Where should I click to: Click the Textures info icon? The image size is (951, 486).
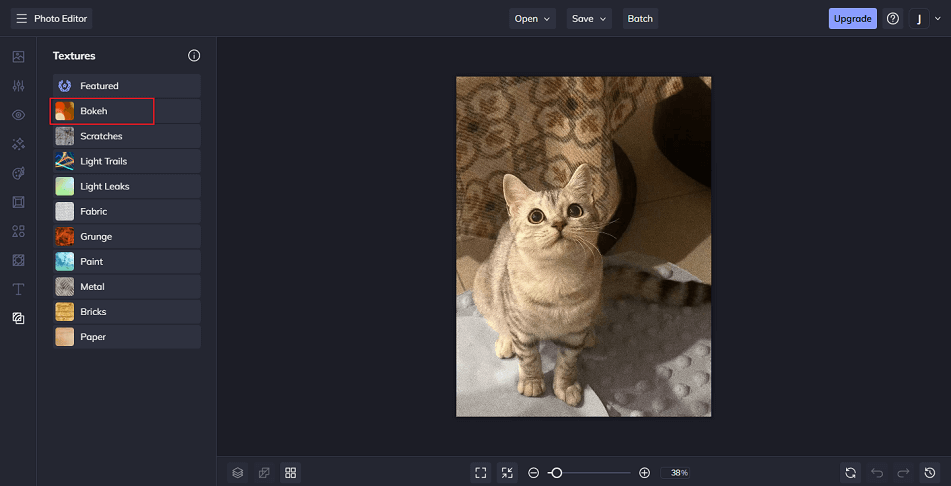click(194, 56)
